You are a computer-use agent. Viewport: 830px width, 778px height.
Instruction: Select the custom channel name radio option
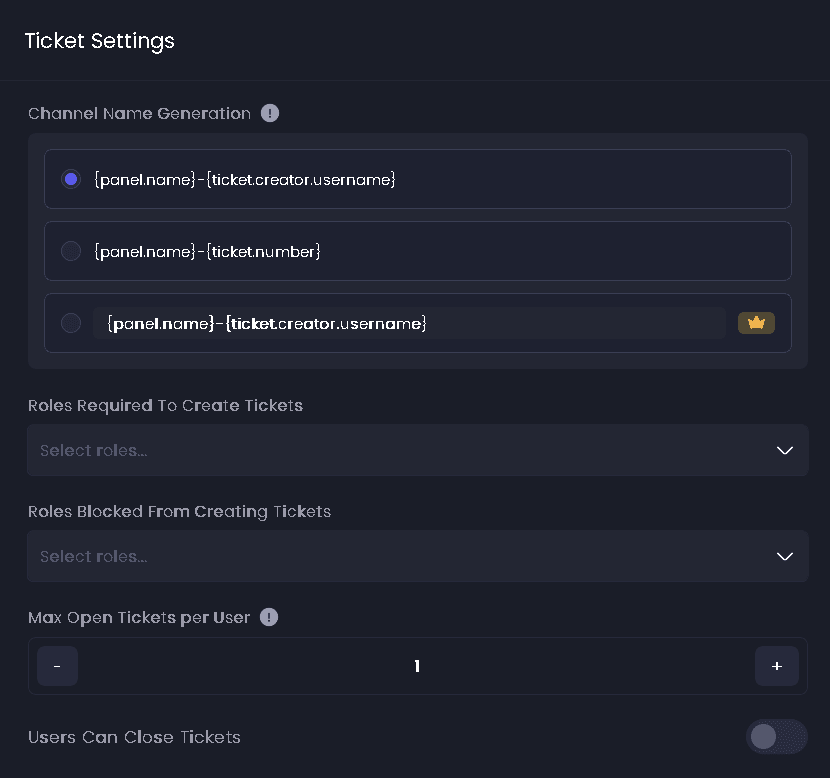71,322
